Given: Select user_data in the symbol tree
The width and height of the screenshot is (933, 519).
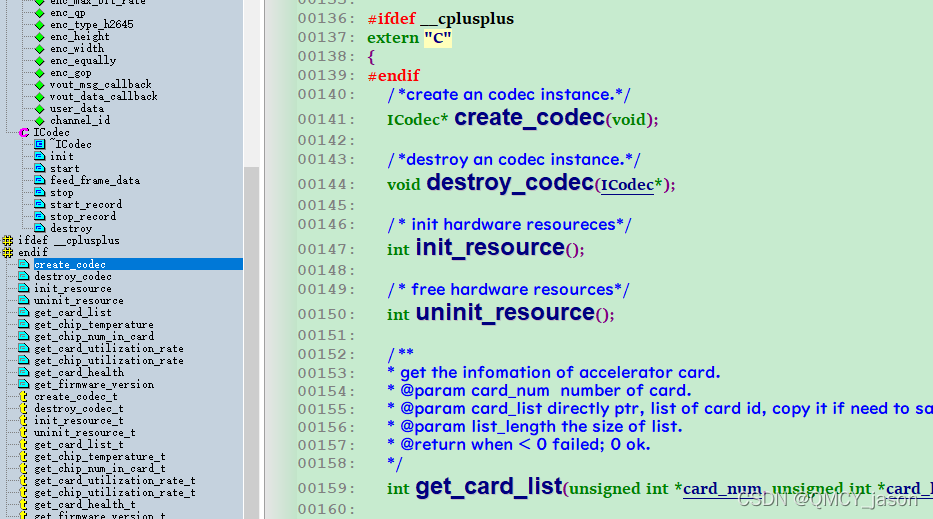Looking at the screenshot, I should click(77, 109).
